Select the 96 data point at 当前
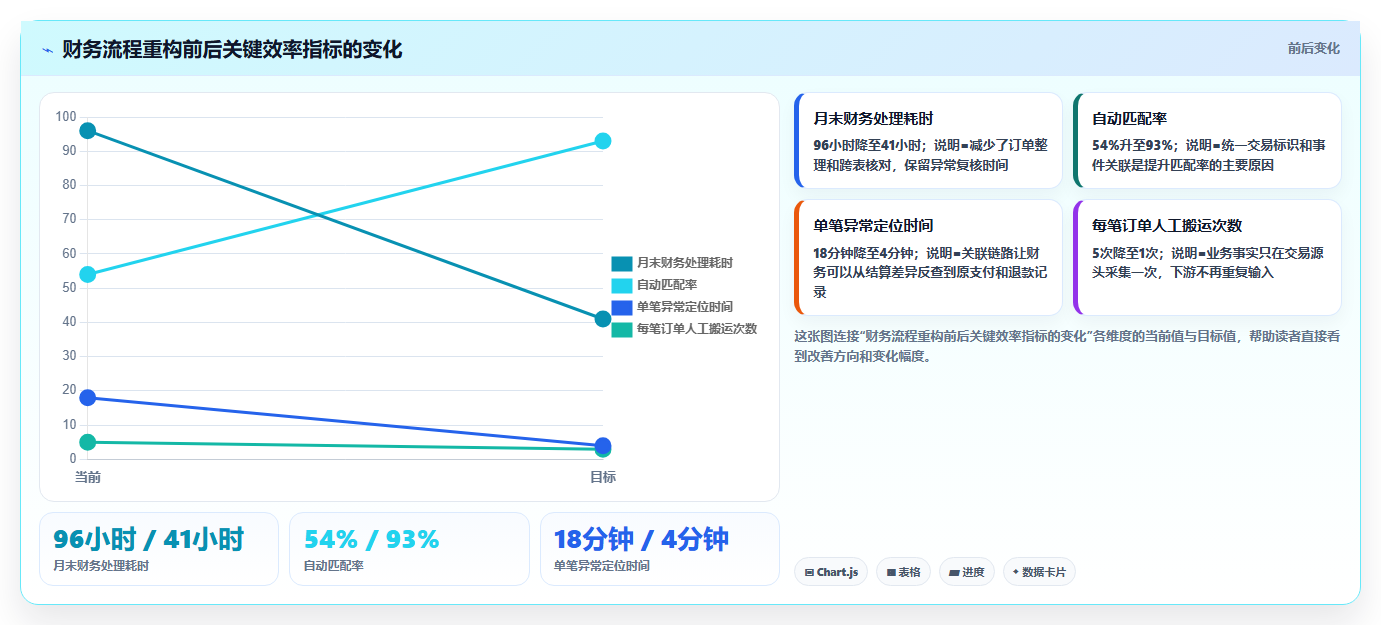The width and height of the screenshot is (1381, 625). (87, 131)
